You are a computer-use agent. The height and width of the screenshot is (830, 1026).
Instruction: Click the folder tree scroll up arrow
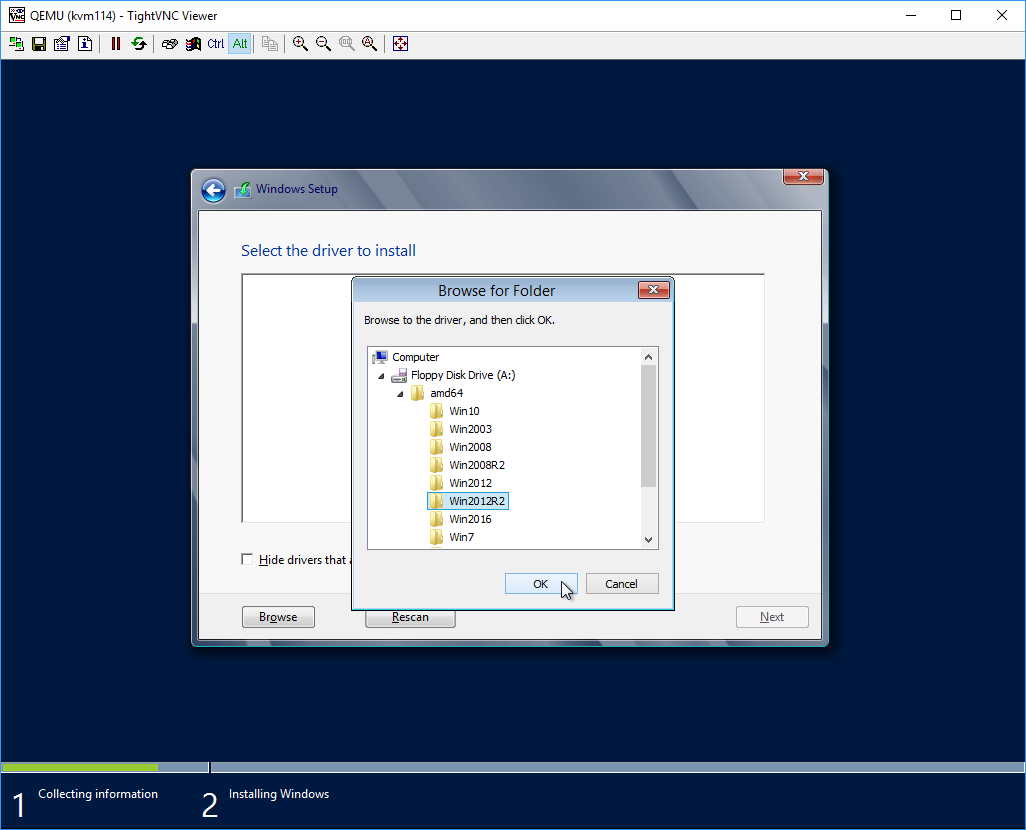648,357
